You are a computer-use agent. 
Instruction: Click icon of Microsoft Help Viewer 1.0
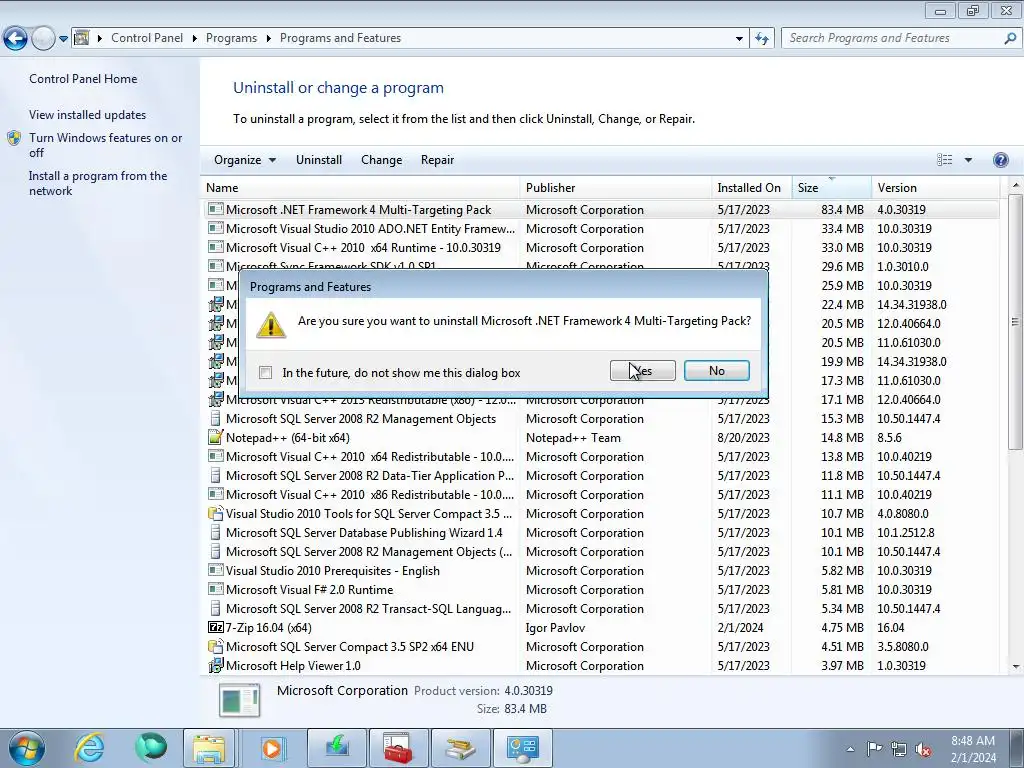[x=216, y=665]
